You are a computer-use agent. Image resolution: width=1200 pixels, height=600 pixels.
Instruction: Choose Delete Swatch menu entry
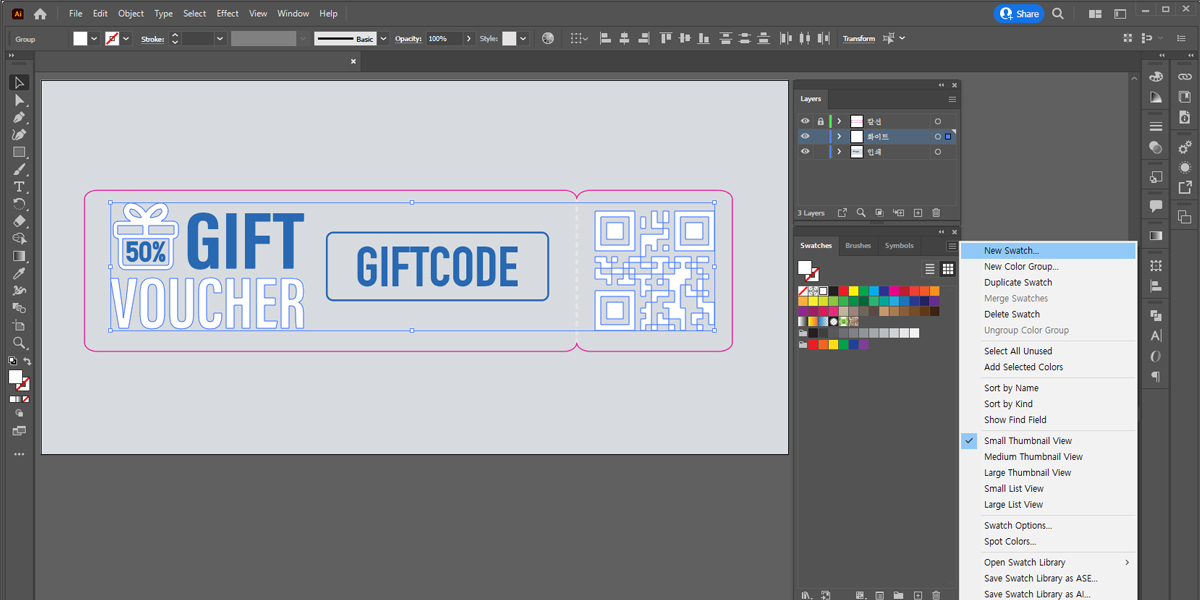click(x=1048, y=314)
